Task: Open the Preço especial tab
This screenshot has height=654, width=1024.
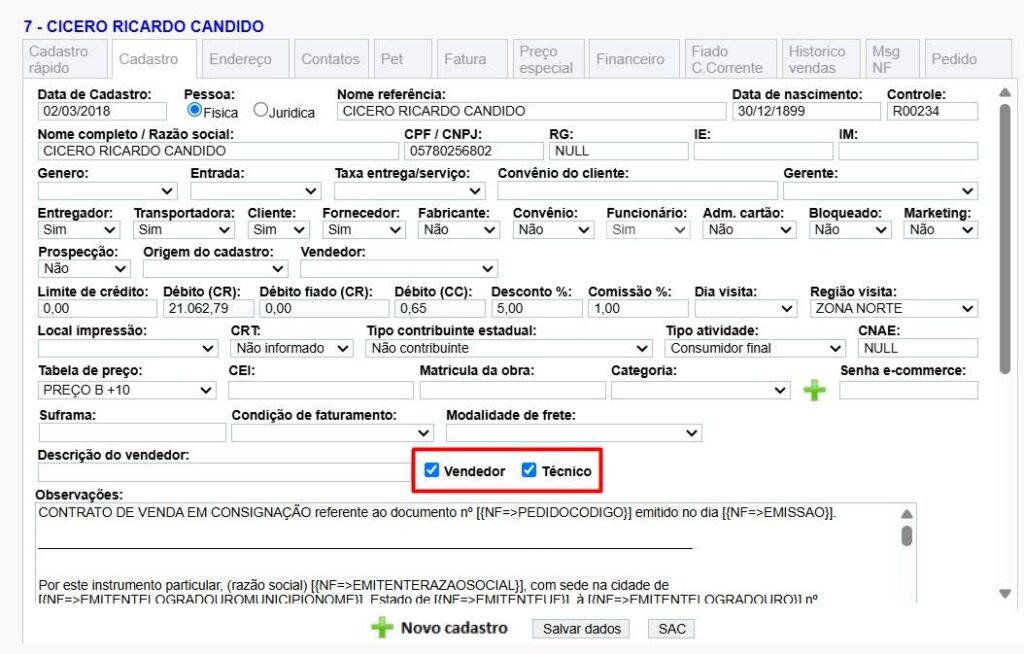Action: (x=548, y=59)
